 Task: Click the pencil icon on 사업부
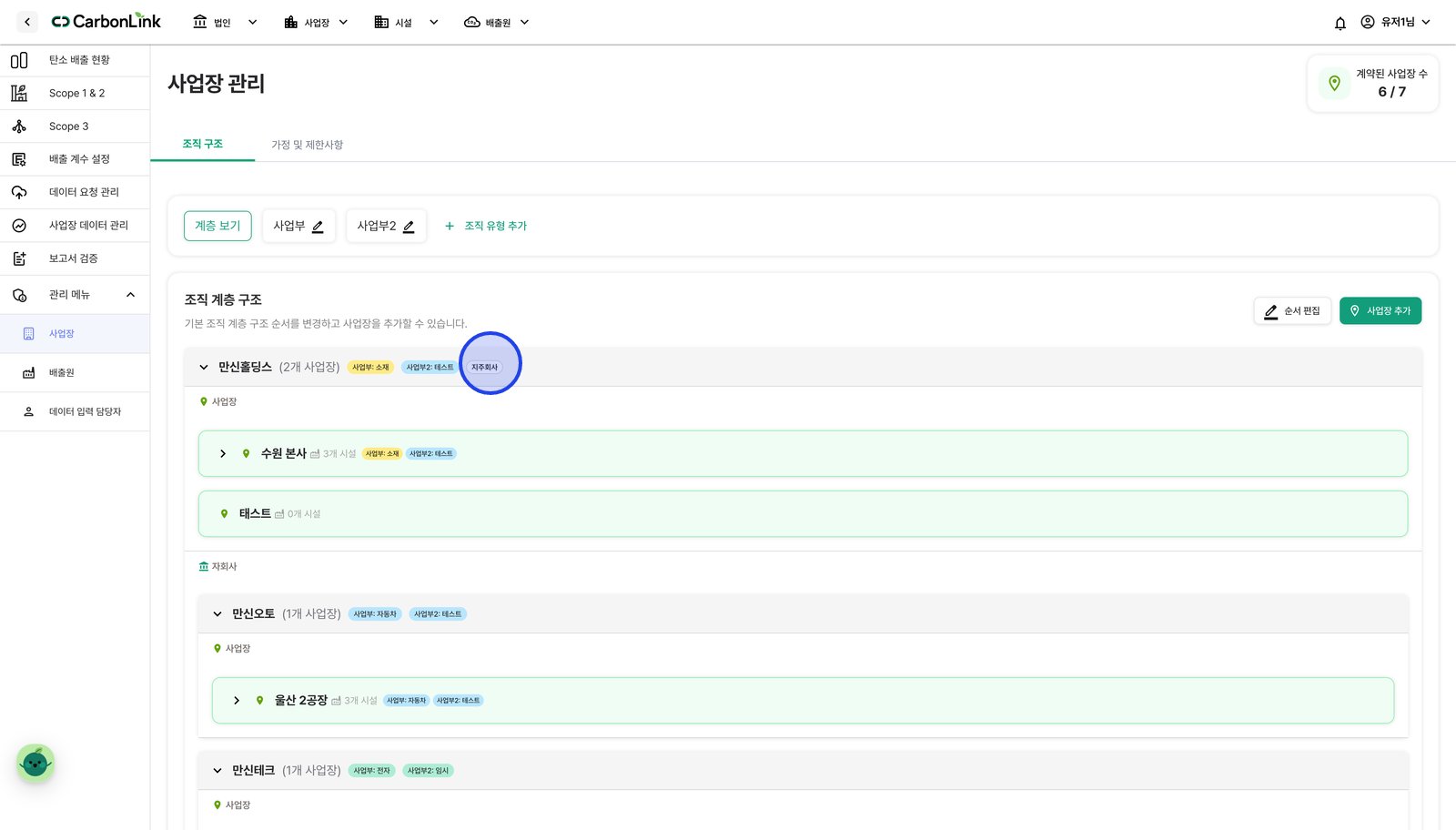pos(318,227)
